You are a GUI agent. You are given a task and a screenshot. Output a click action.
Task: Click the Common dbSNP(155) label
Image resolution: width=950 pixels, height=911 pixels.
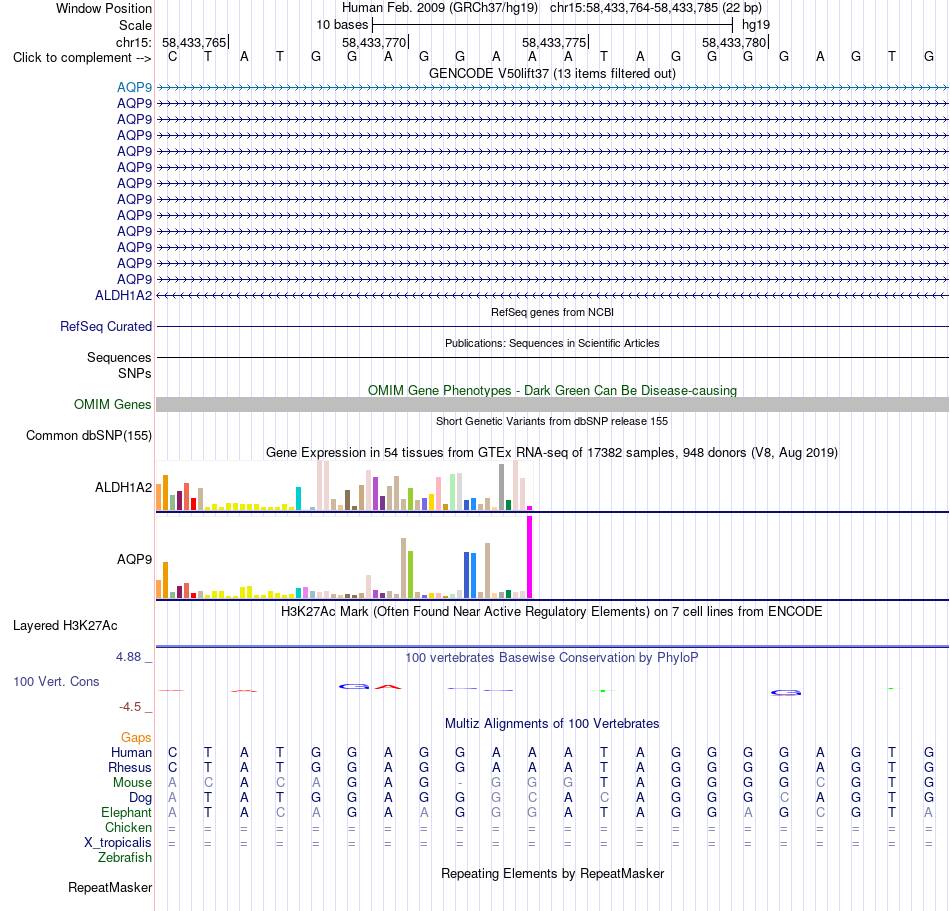point(89,436)
